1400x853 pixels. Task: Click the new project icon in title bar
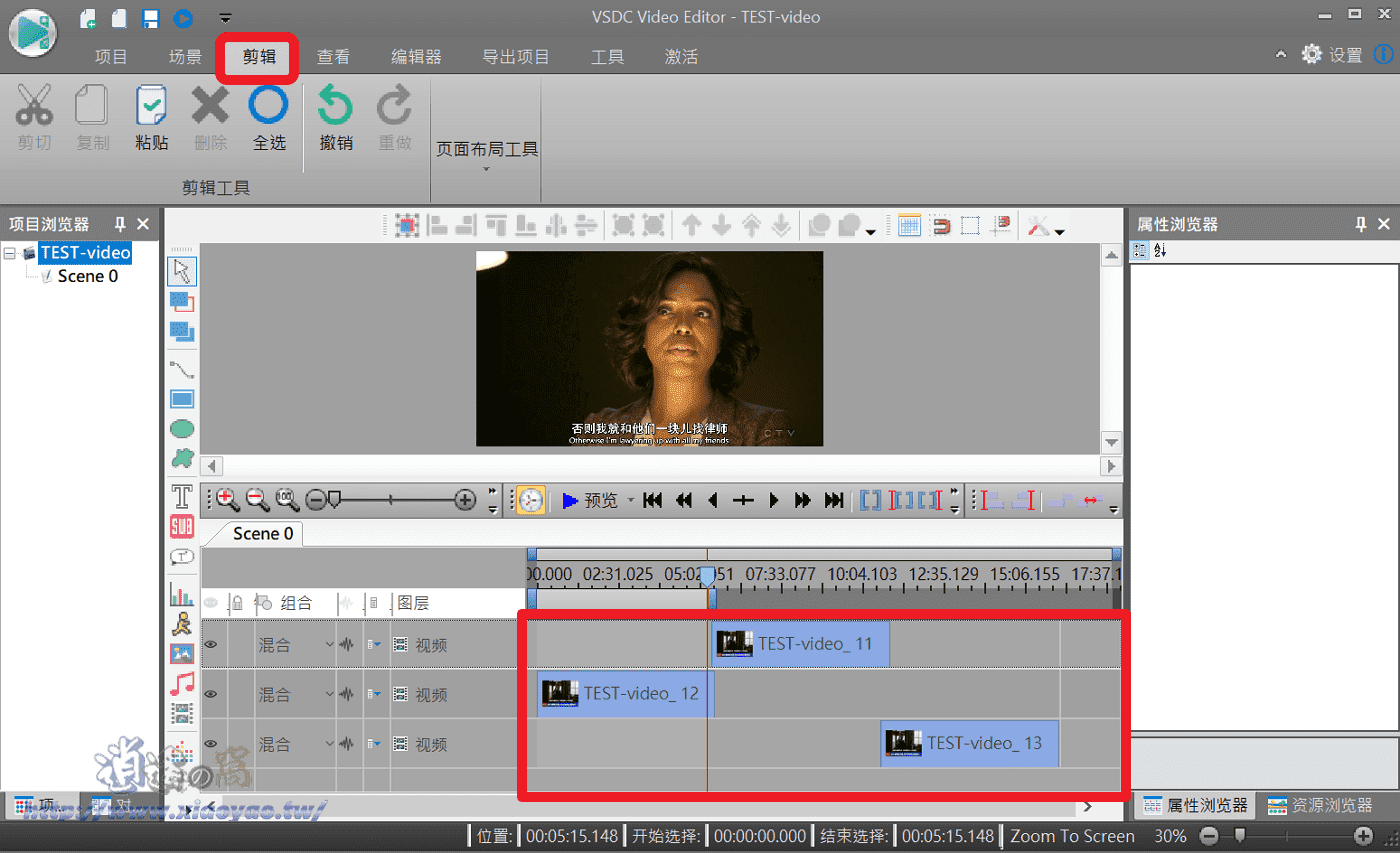coord(88,17)
